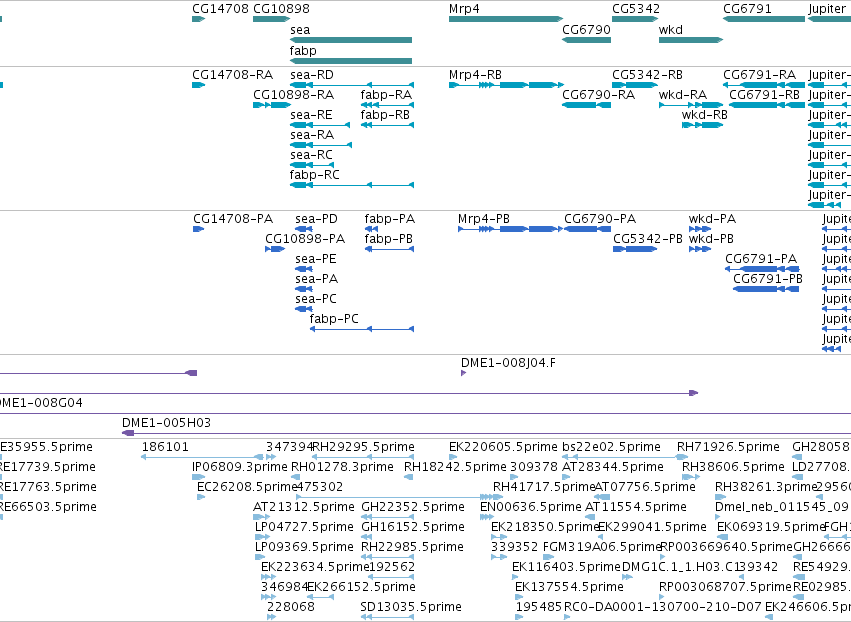
Task: Click the RH29295.5prime EST label
Action: (364, 447)
